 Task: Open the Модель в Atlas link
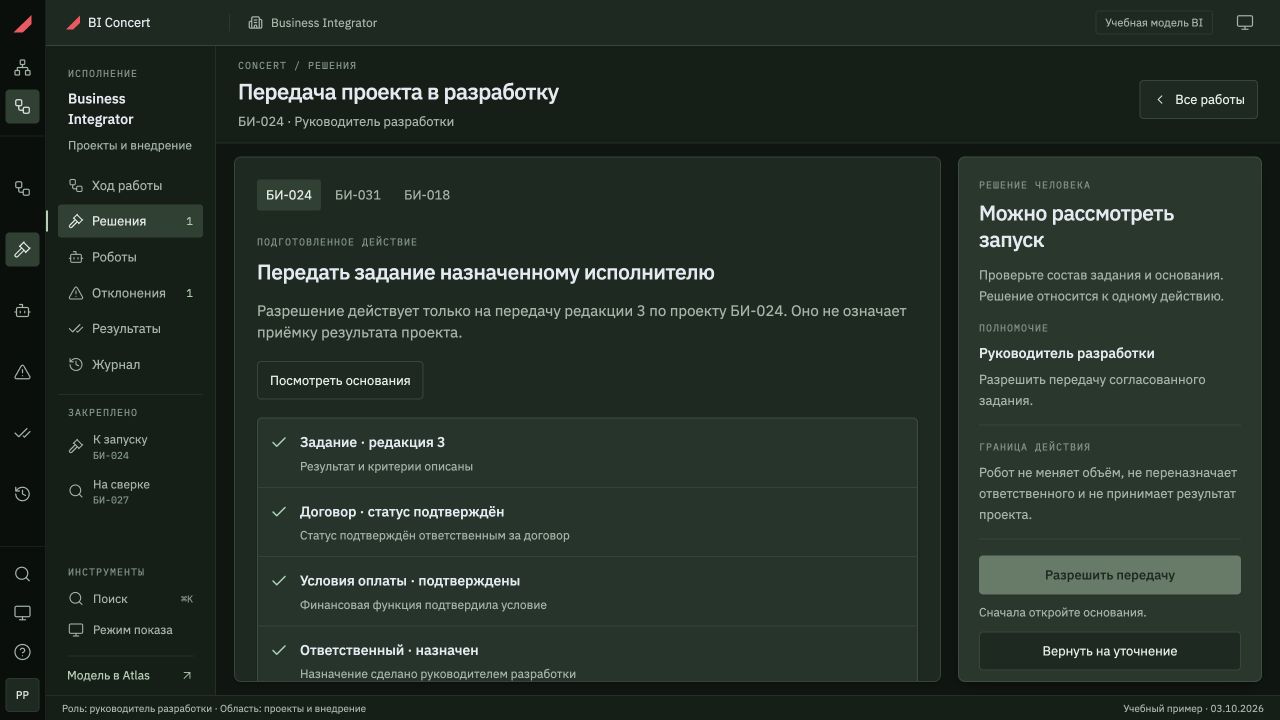pyautogui.click(x=130, y=675)
